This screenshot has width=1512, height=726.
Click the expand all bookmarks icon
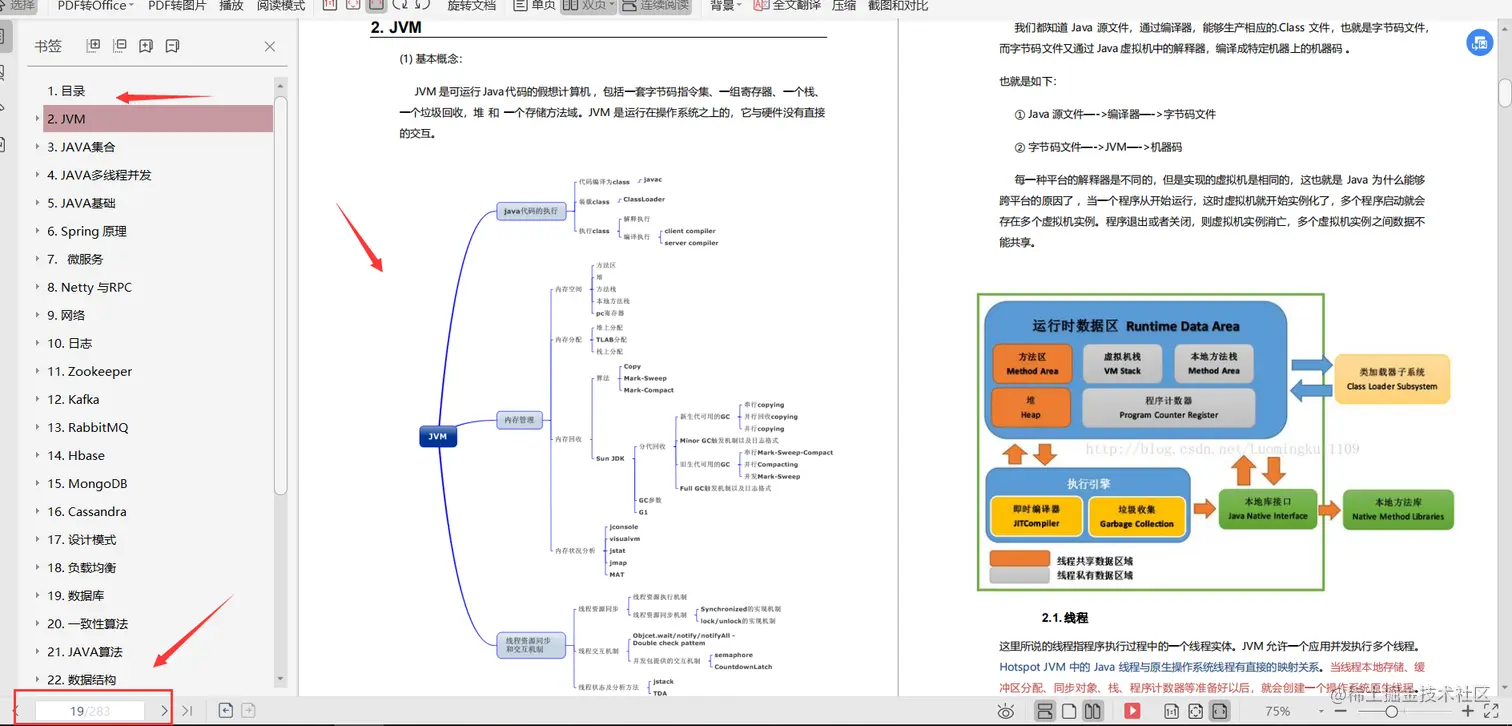[93, 45]
